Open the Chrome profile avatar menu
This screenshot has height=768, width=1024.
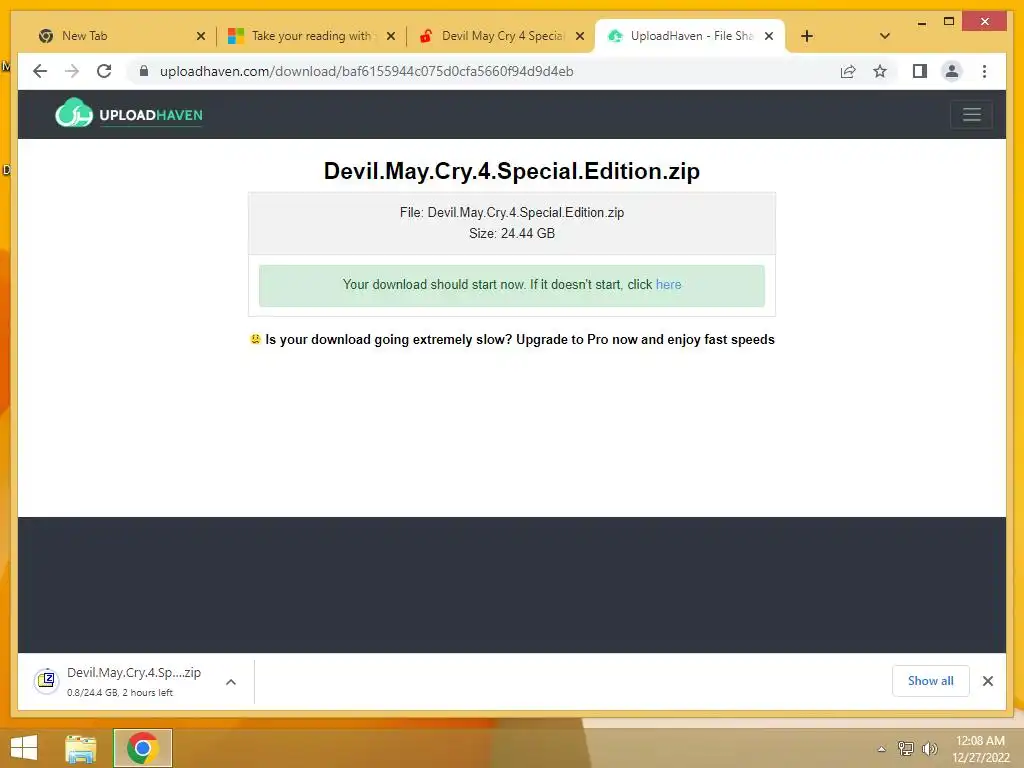[x=952, y=71]
